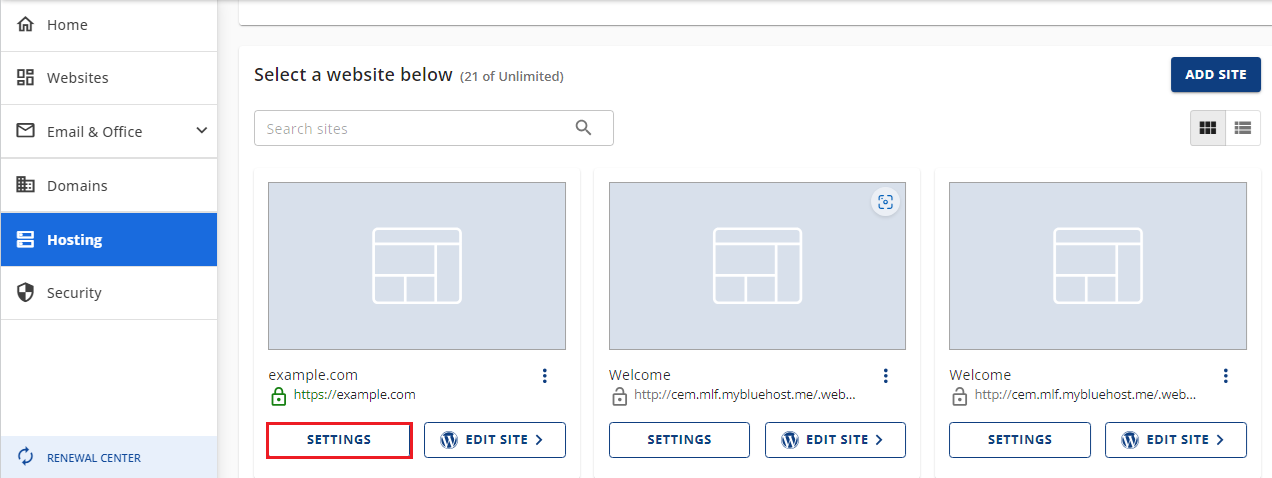Switch to grid view

click(1207, 128)
